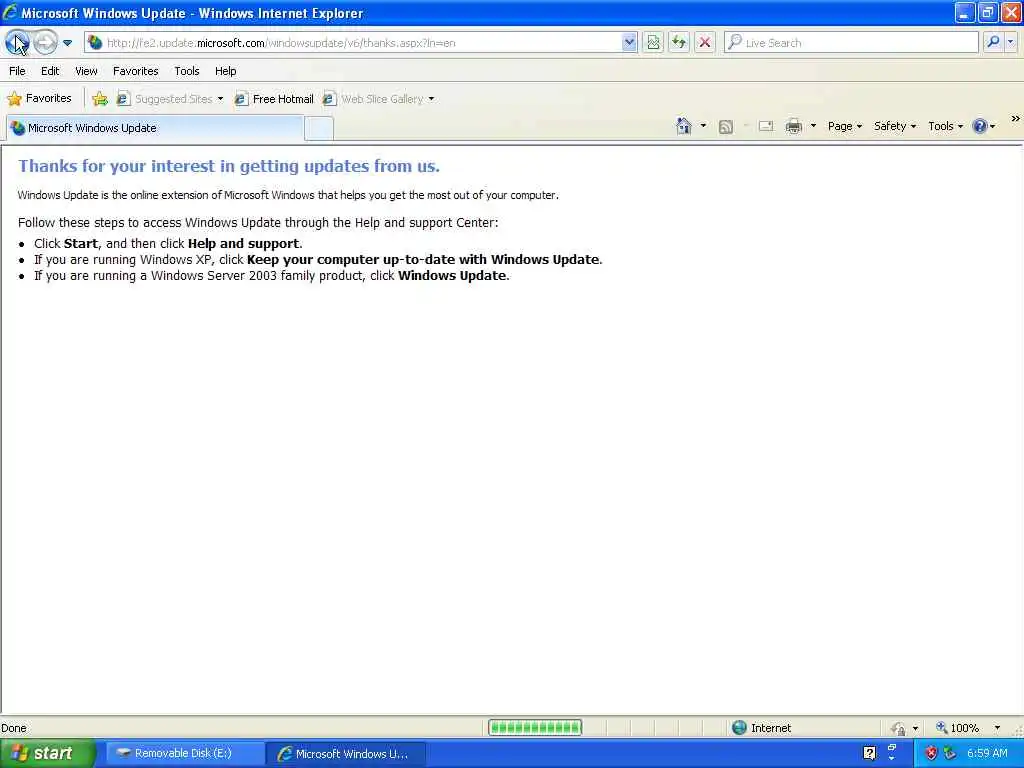Click the 'Help and support' bold text
1024x768 pixels.
[x=243, y=244]
